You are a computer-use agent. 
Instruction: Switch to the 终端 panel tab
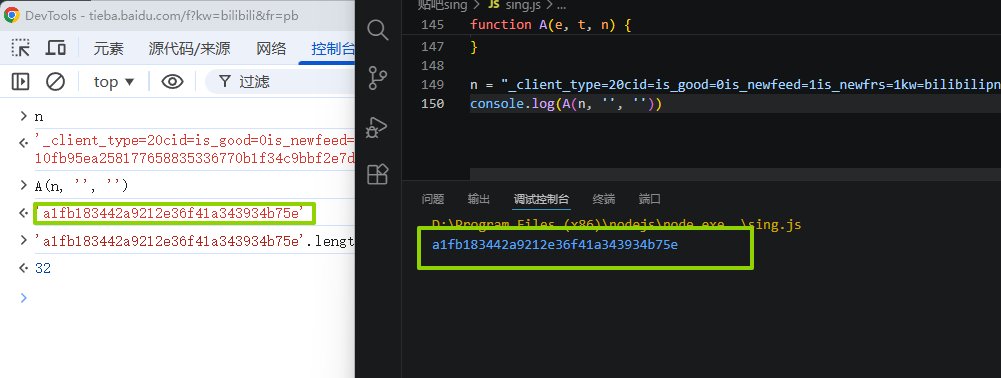coord(604,199)
